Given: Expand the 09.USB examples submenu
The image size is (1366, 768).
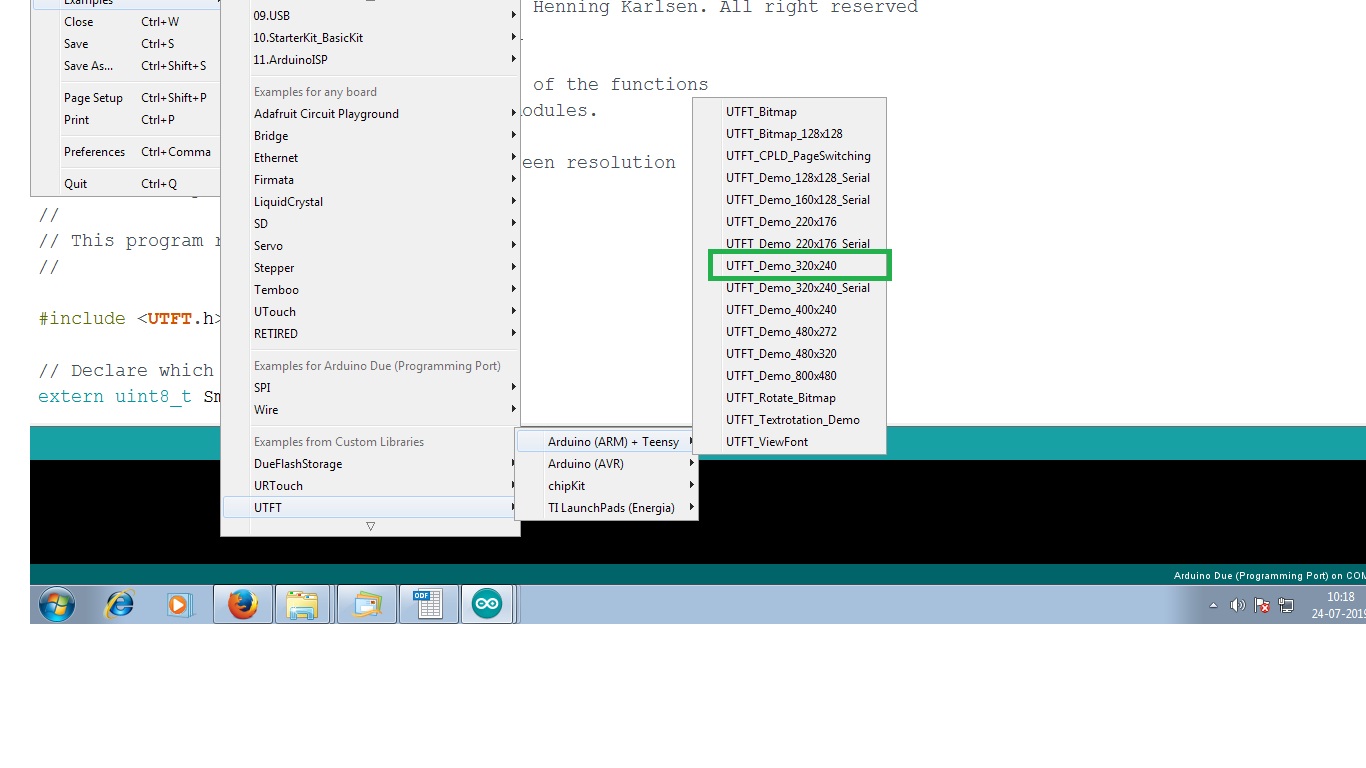Looking at the screenshot, I should (370, 15).
